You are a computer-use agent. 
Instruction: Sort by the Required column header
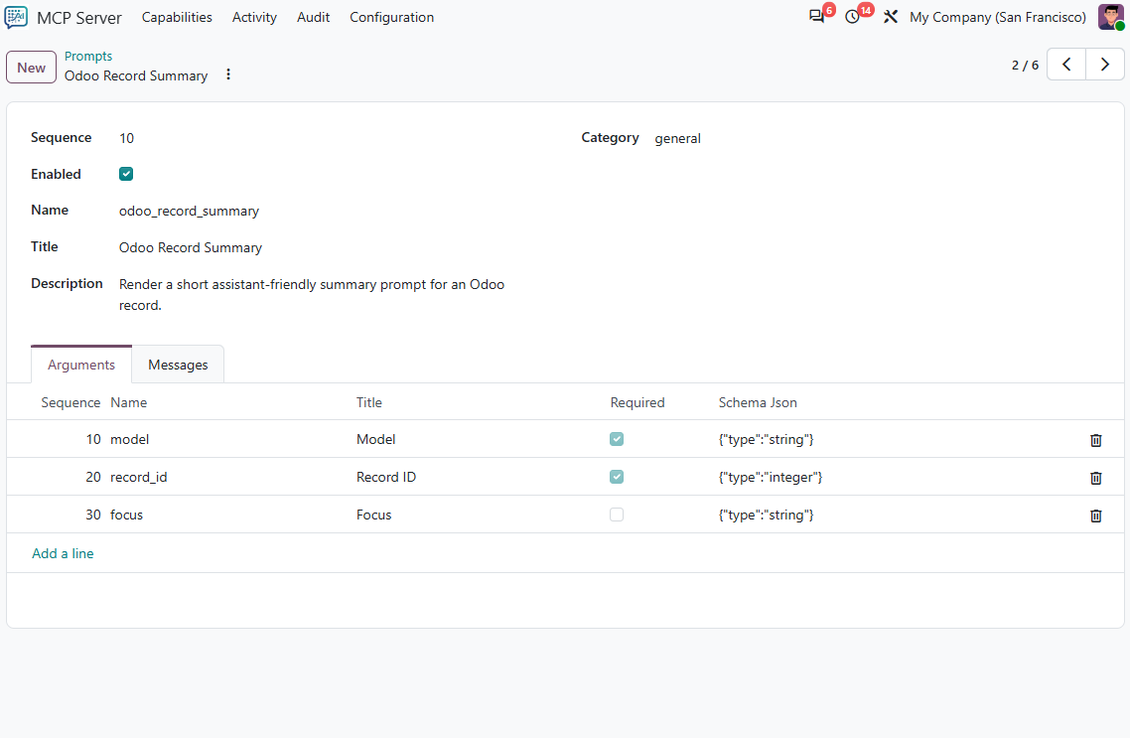[637, 403]
